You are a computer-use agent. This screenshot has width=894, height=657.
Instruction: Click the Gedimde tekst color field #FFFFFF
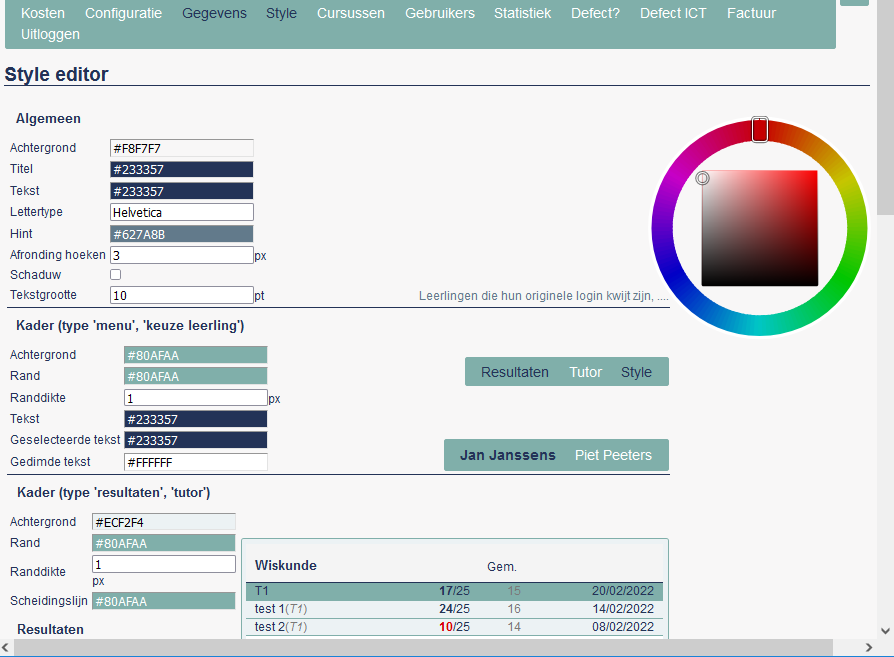coord(196,462)
